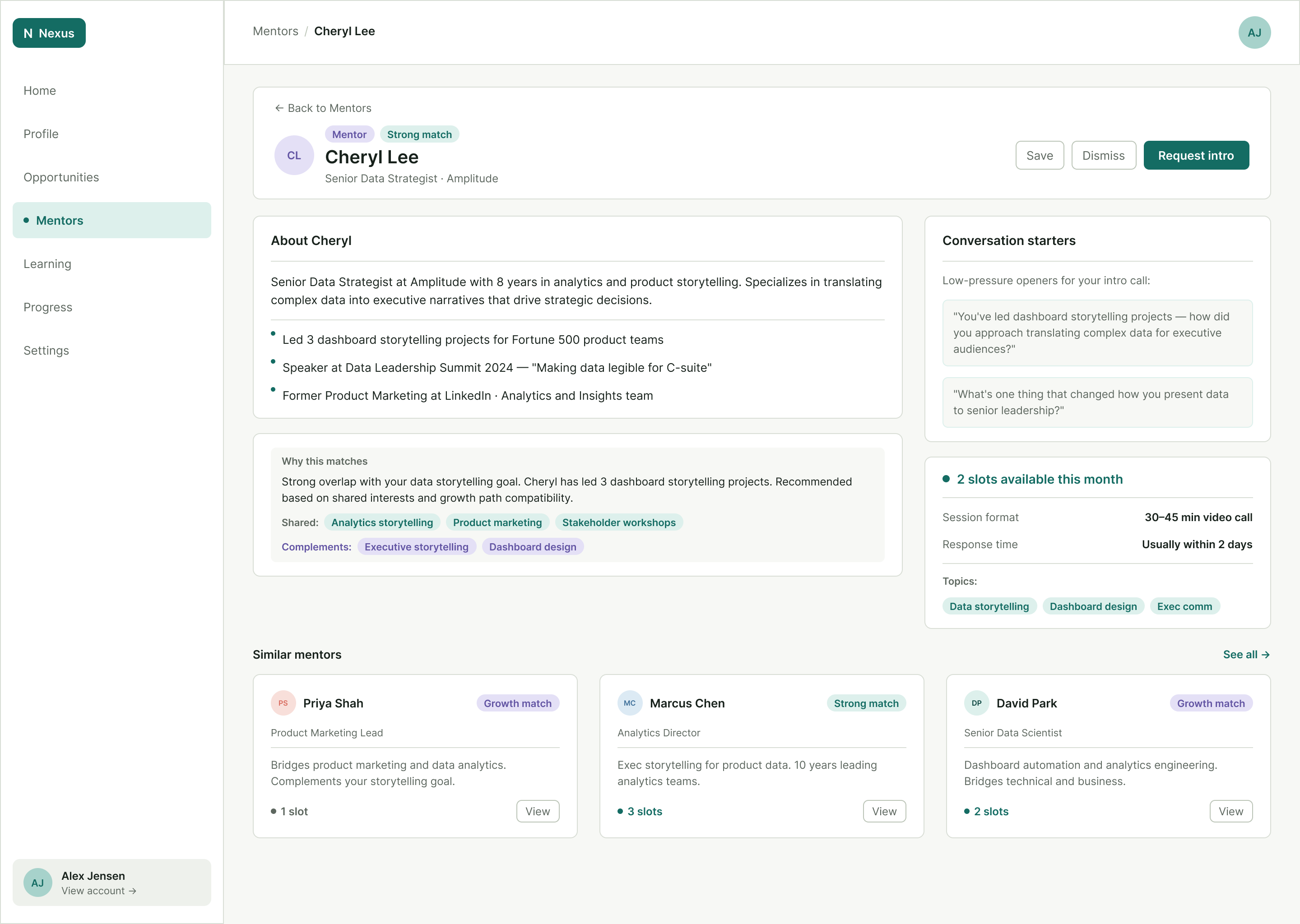Click Priya Shah's '1 slot' indicator
1300x924 pixels.
point(289,811)
